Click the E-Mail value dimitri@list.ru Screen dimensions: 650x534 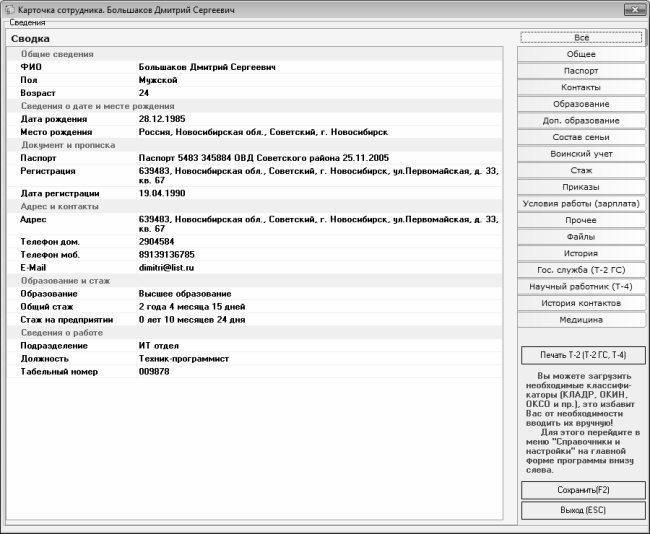tap(166, 268)
